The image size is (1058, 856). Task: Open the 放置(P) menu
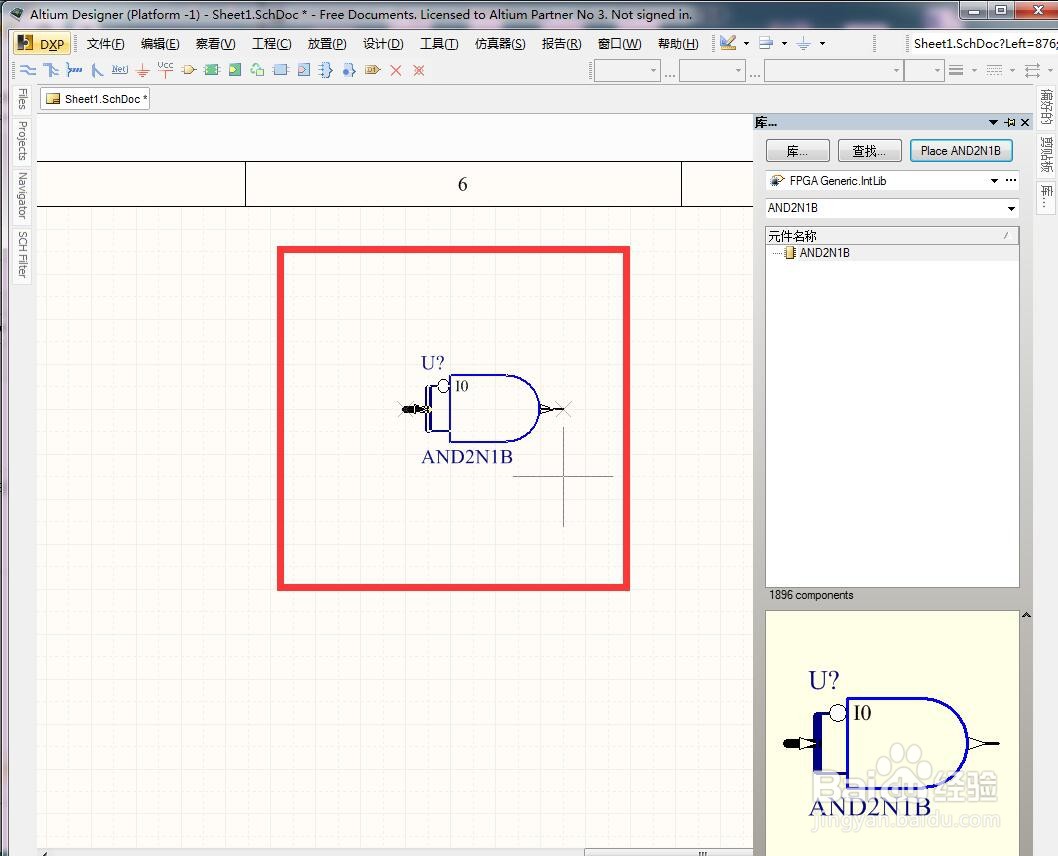[x=327, y=44]
